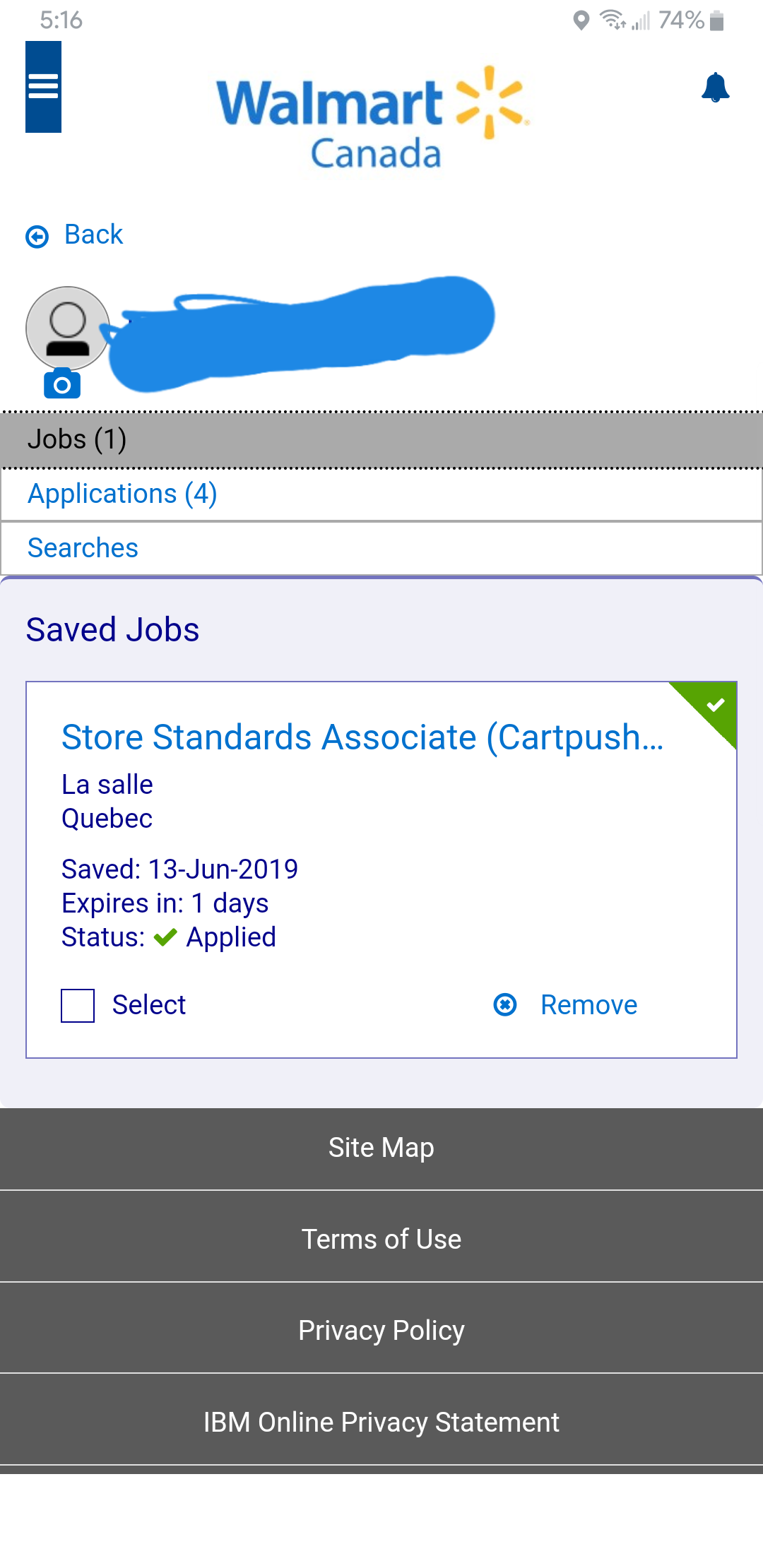The image size is (763, 1568).
Task: Click the Remove text link
Action: [x=588, y=1004]
